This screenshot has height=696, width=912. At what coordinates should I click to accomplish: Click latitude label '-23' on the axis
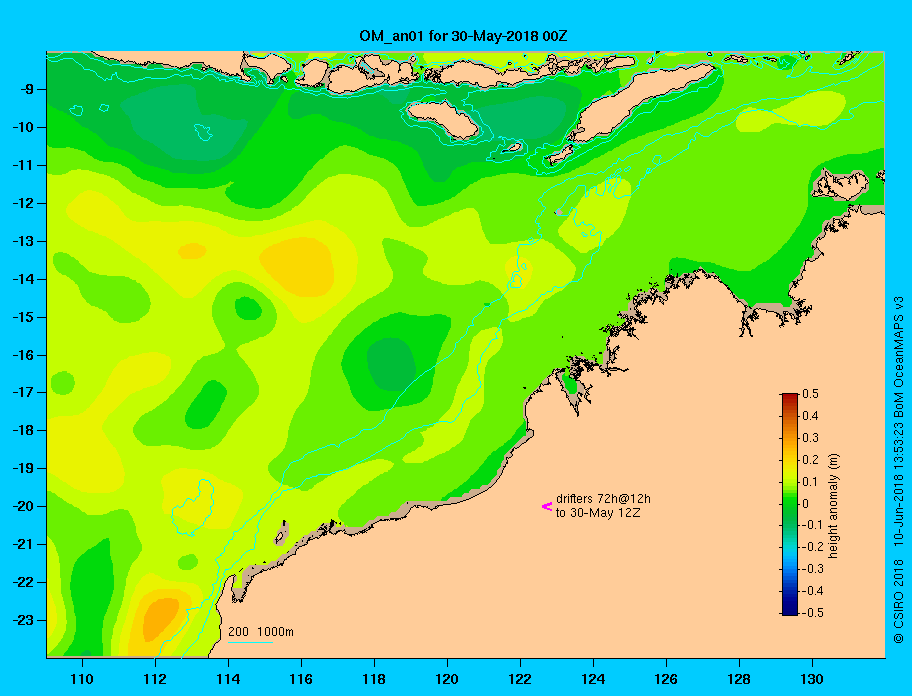coord(22,620)
